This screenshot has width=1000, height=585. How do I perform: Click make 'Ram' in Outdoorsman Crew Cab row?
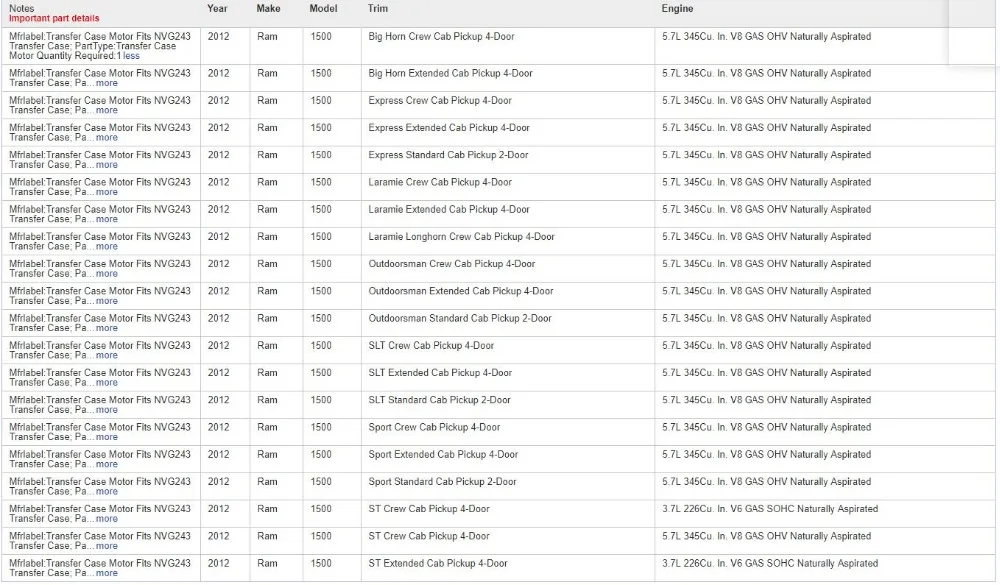(x=267, y=264)
